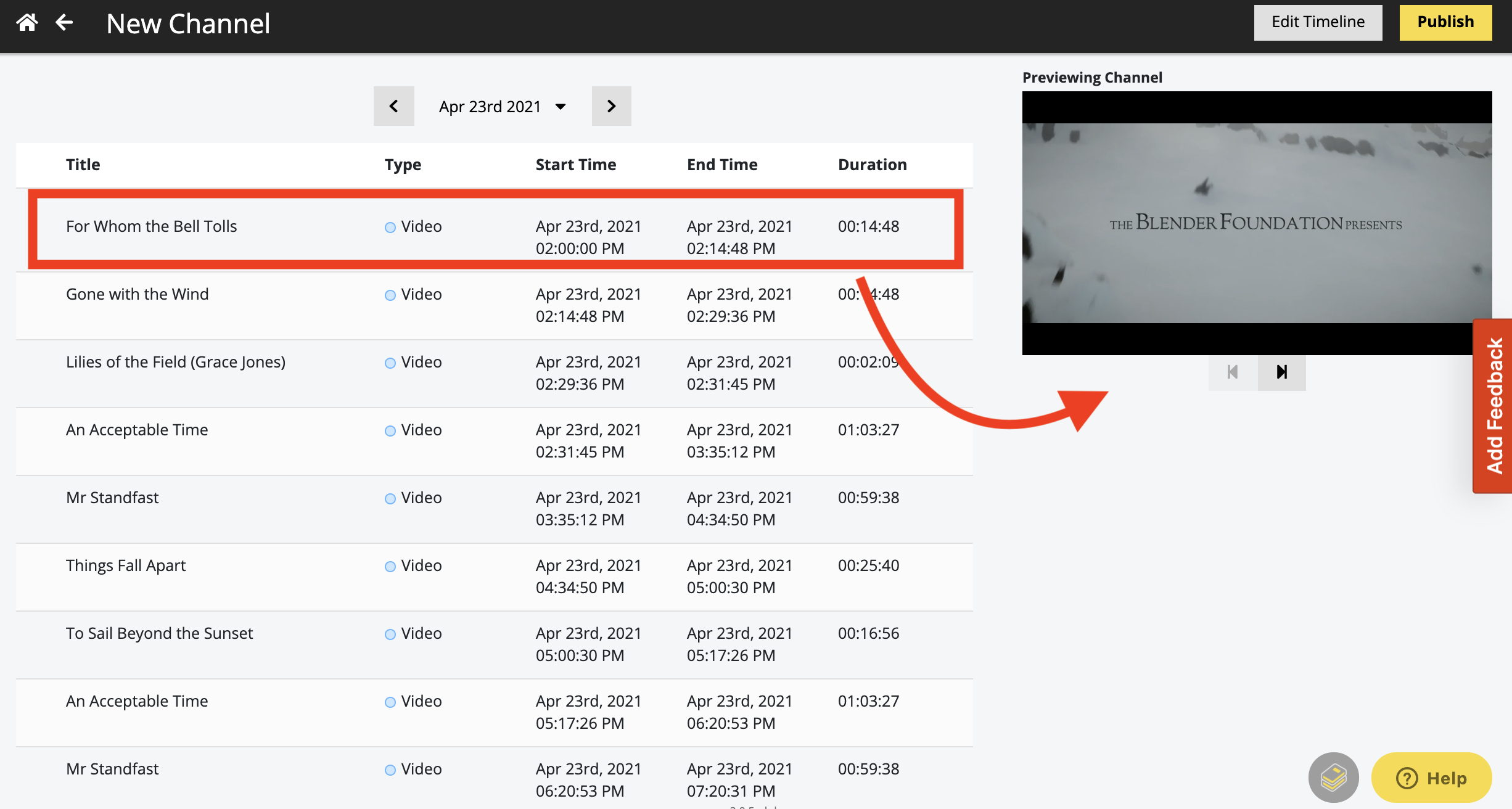Screen dimensions: 1512x809
Task: Click the 00:16:56 duration cell
Action: coord(868,633)
